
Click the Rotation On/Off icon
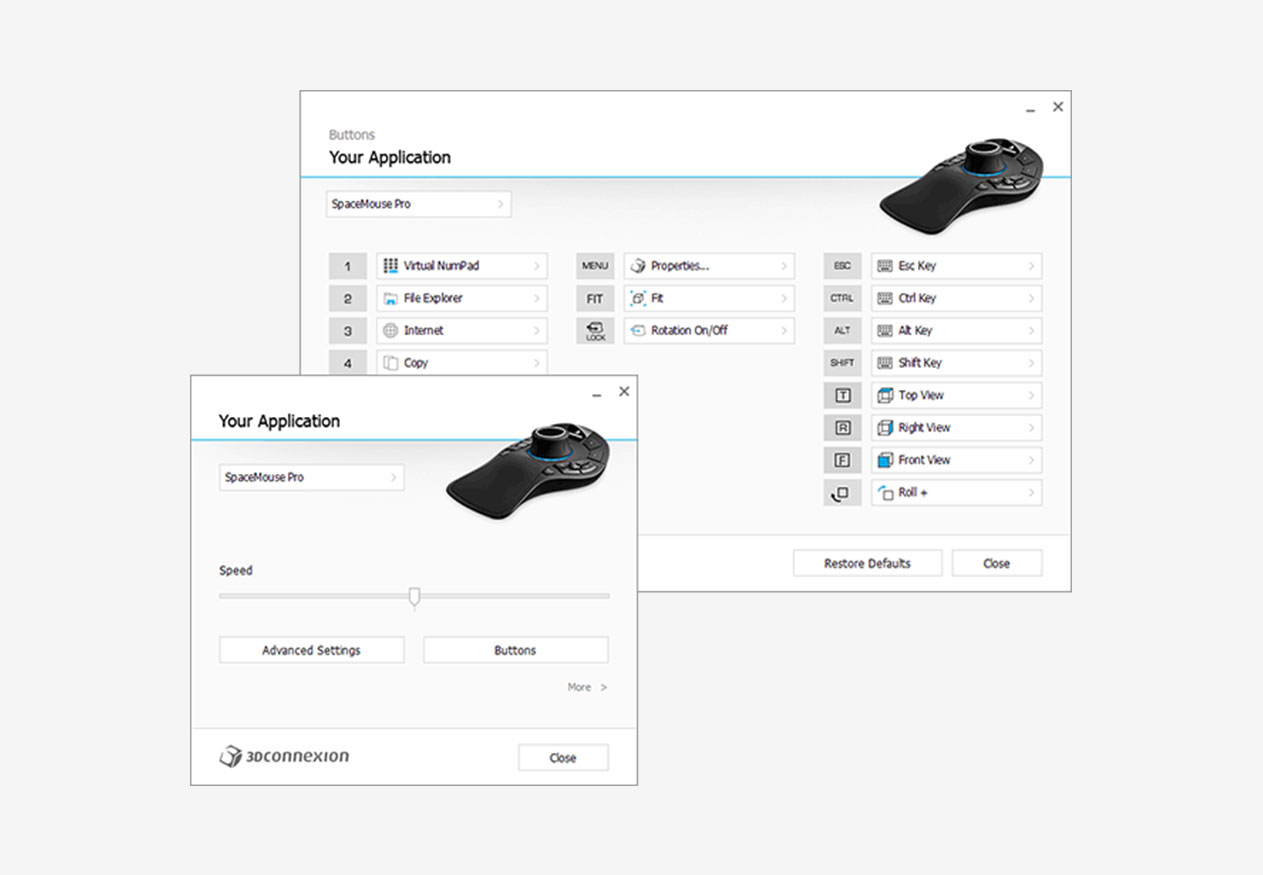click(638, 331)
